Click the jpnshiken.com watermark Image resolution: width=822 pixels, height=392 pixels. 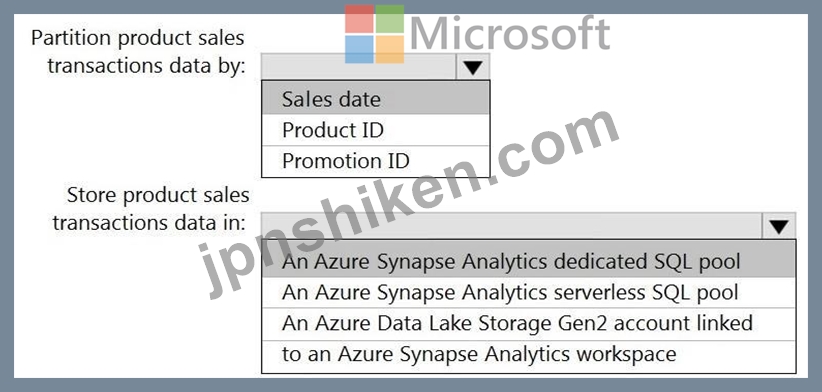408,204
